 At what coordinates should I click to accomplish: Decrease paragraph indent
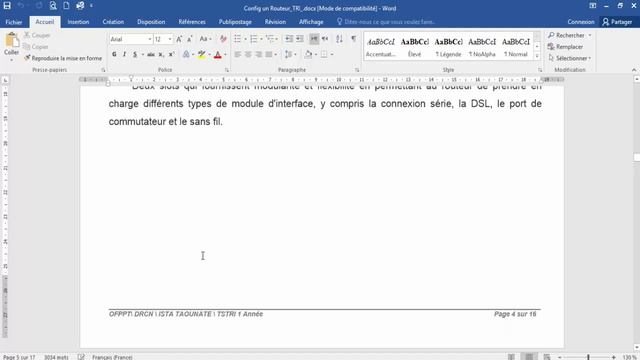tap(289, 39)
